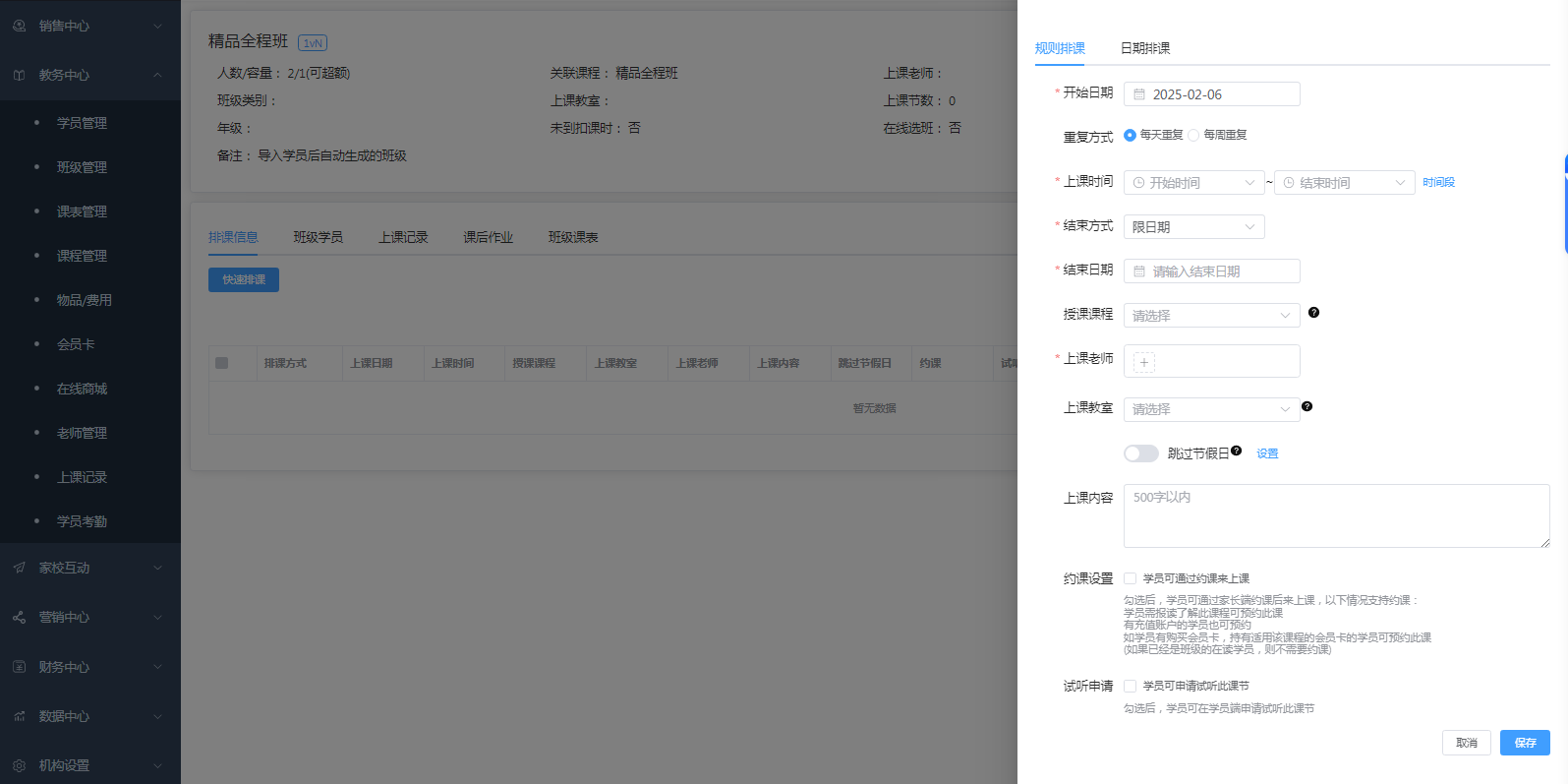1568x784 pixels.
Task: Expand the 营销中心 menu chevron
Action: 157,617
